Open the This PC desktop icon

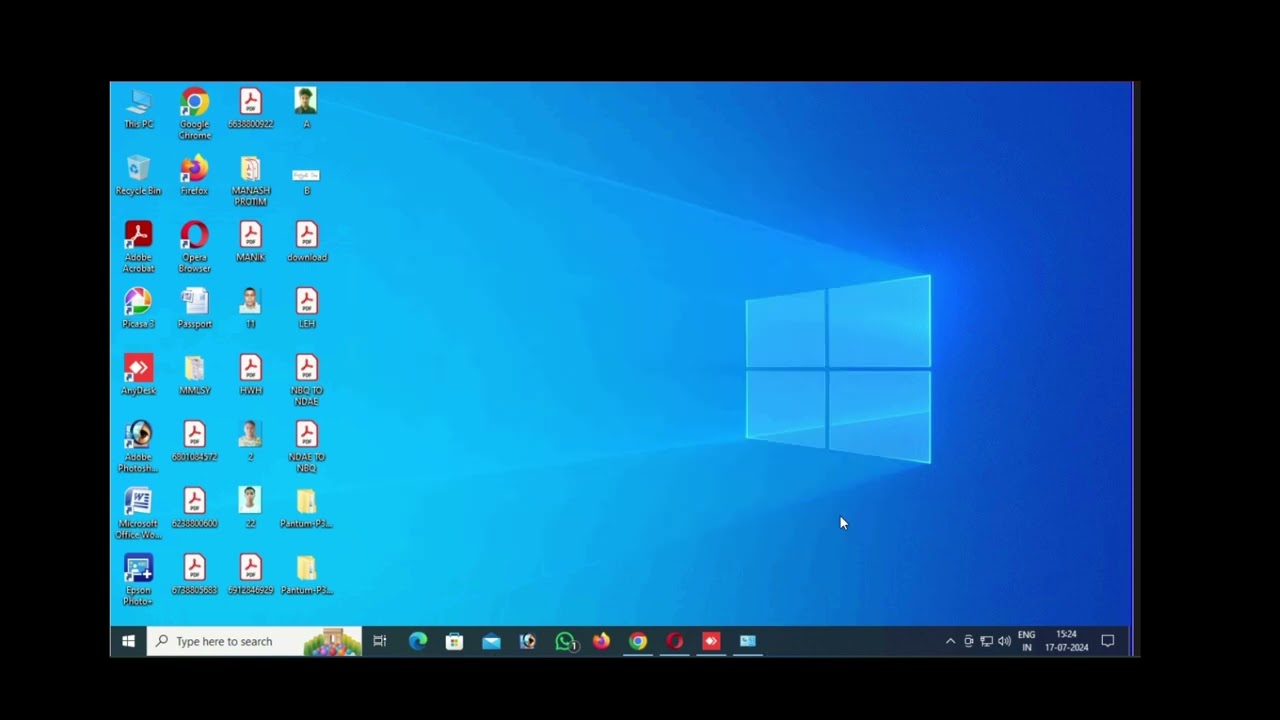pos(138,109)
